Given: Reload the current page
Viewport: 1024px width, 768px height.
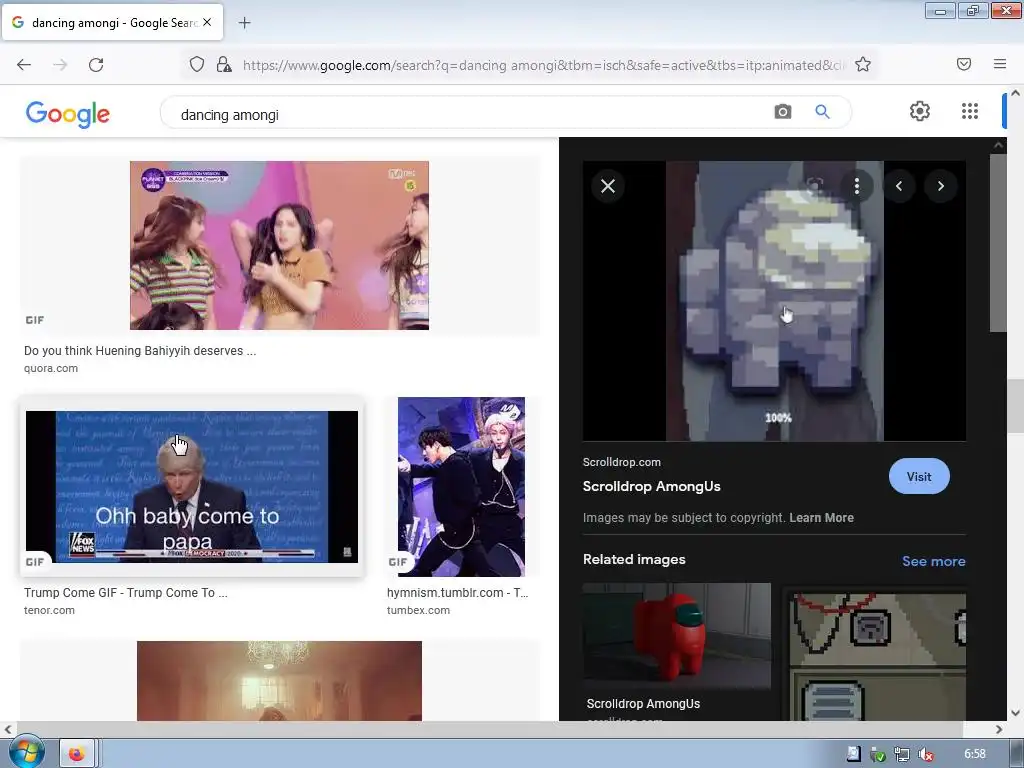Looking at the screenshot, I should coord(96,65).
